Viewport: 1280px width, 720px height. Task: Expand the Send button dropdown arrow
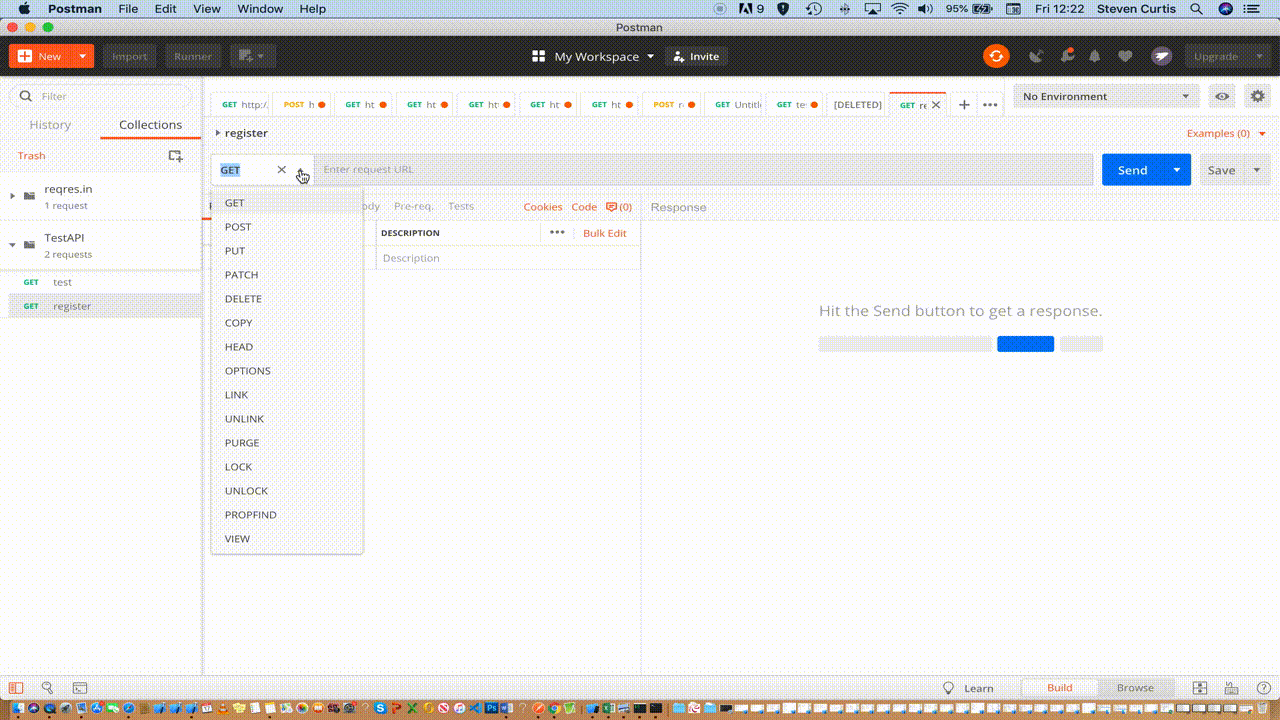pyautogui.click(x=1177, y=170)
